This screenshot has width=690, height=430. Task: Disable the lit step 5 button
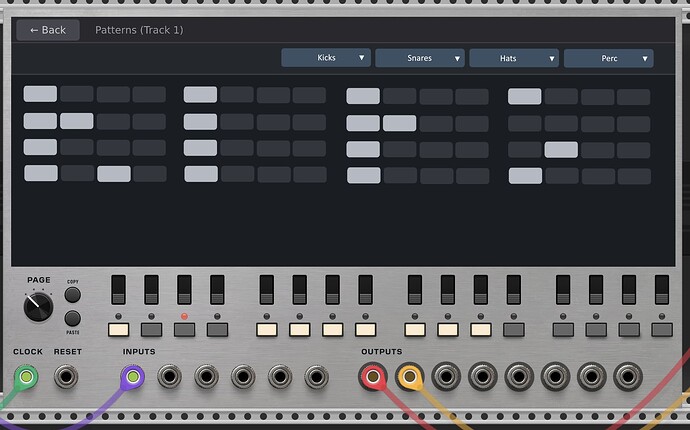pos(267,330)
